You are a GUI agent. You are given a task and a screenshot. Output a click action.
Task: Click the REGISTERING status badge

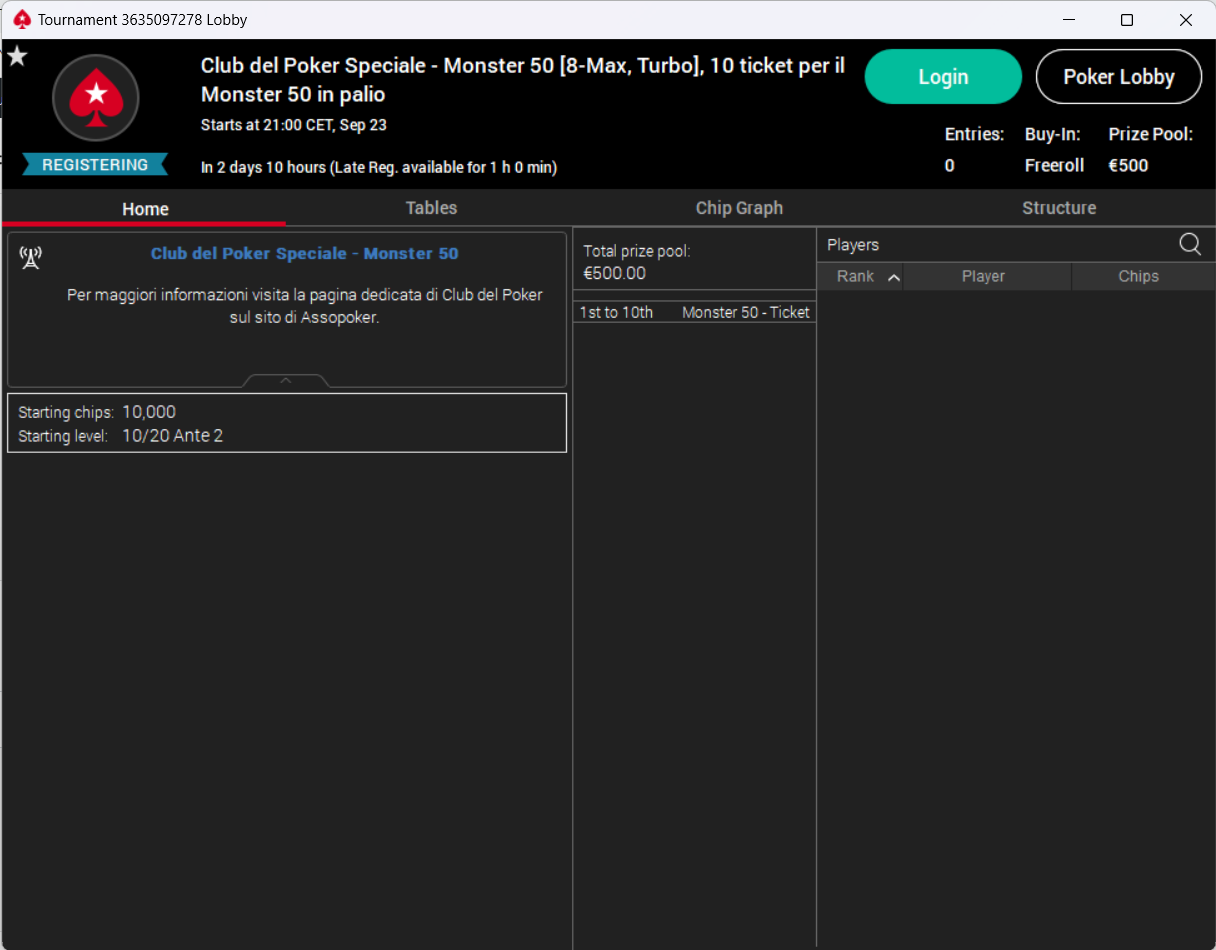click(x=95, y=165)
